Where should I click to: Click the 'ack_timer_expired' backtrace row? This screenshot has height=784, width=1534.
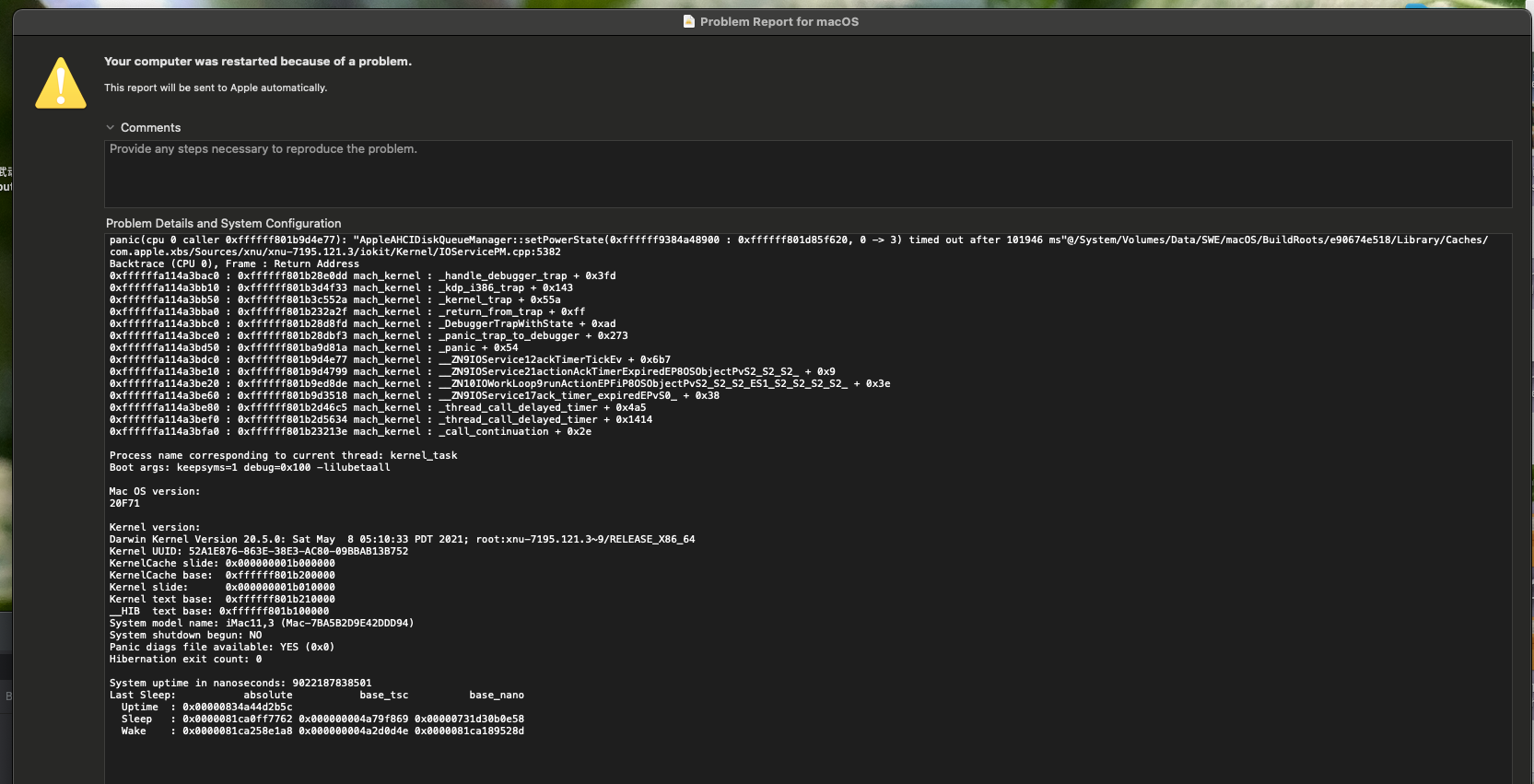(x=415, y=395)
